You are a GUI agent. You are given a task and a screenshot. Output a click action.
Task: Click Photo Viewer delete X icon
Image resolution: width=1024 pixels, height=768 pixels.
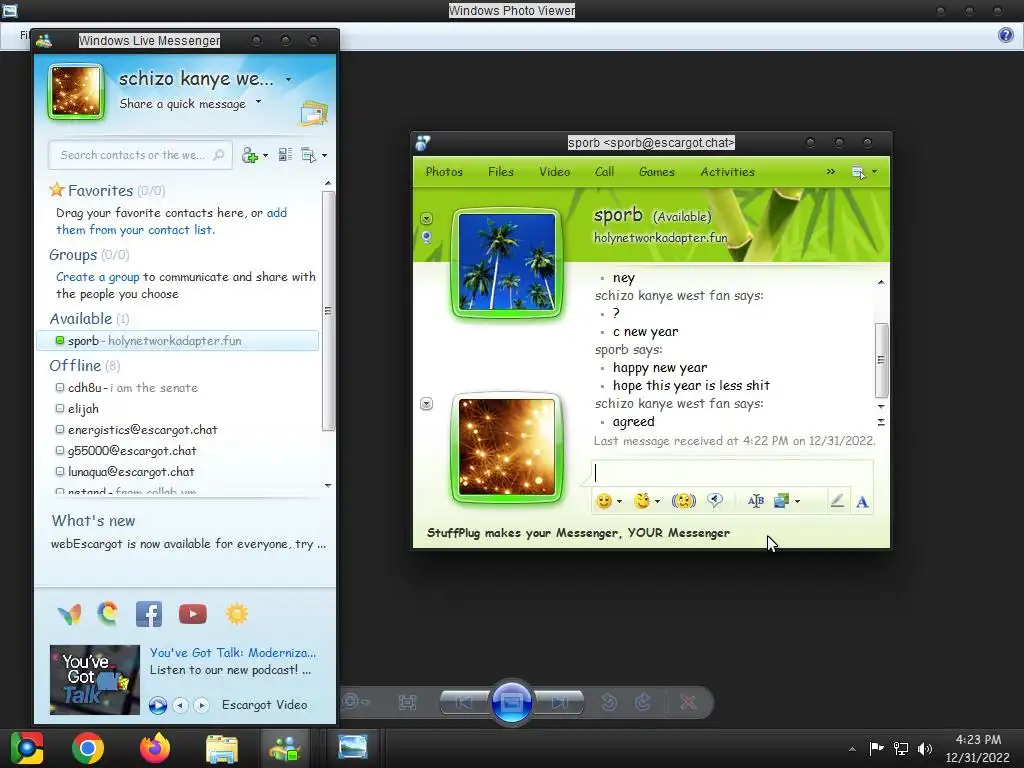pyautogui.click(x=688, y=702)
